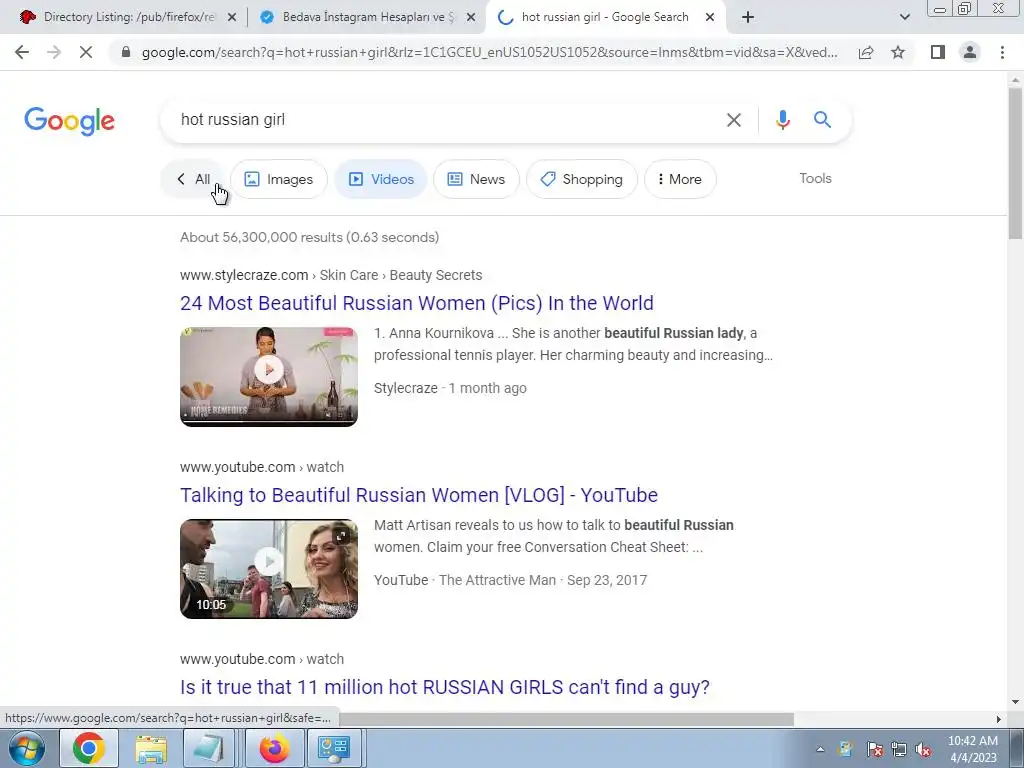Select the All results filter
Image resolution: width=1024 pixels, height=768 pixels.
tap(193, 179)
